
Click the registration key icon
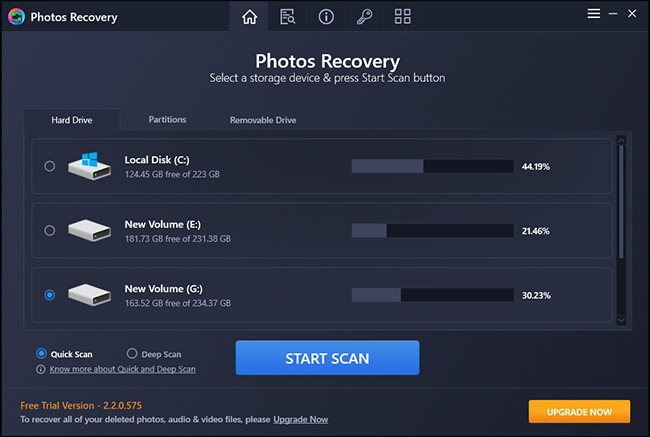[x=363, y=16]
